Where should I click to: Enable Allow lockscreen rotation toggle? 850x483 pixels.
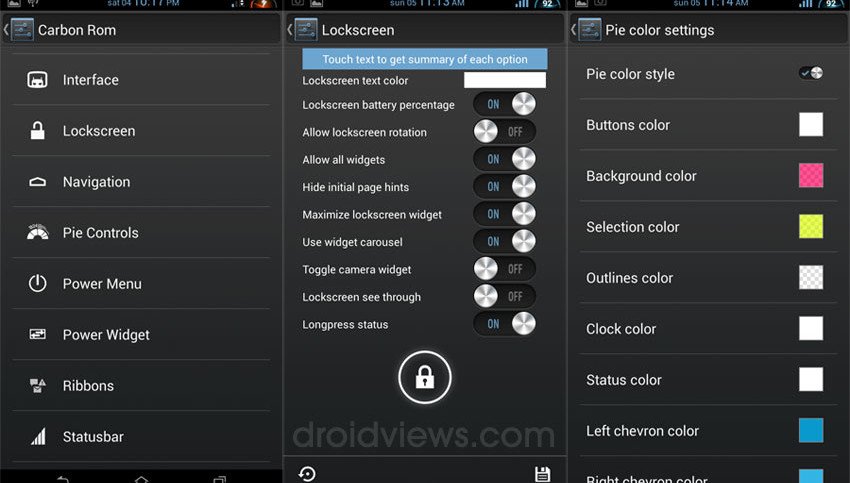pyautogui.click(x=504, y=132)
